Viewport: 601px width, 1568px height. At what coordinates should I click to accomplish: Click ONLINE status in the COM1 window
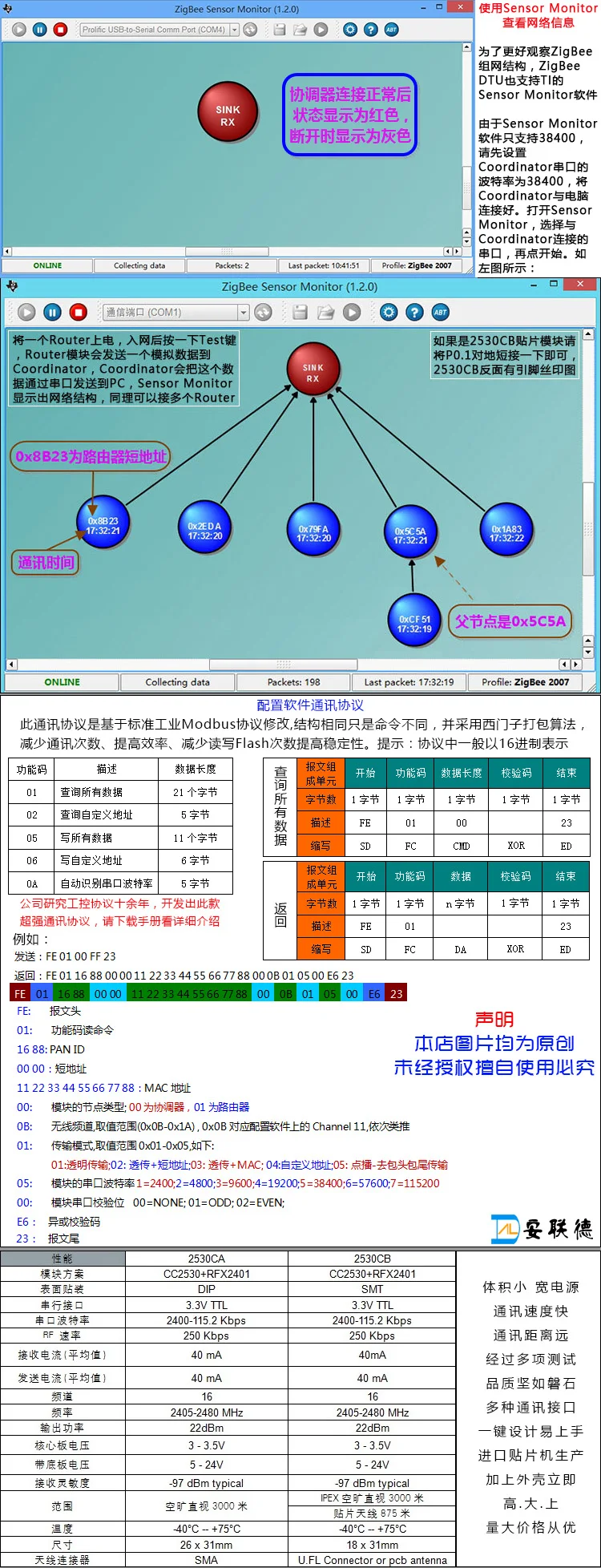(x=62, y=682)
